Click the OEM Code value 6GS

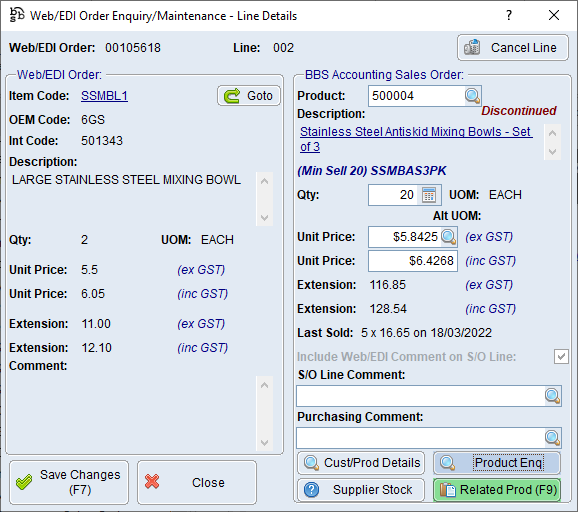93,120
